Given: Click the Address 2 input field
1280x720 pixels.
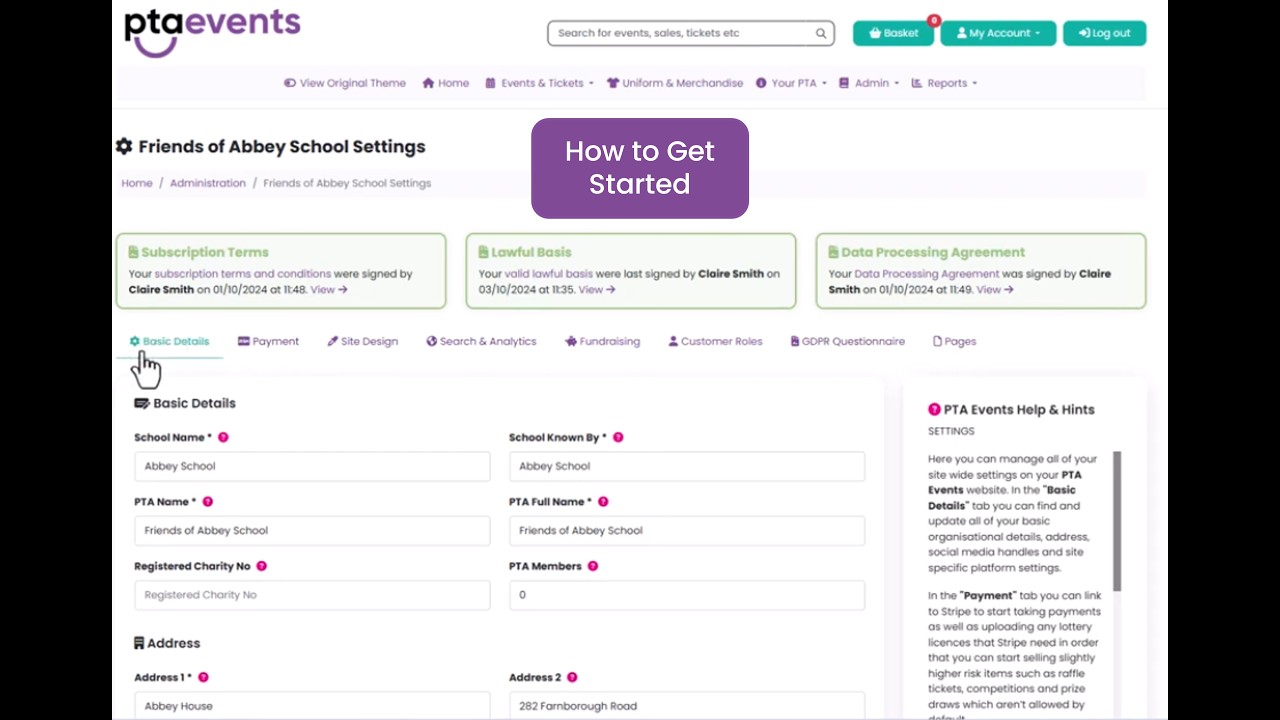Looking at the screenshot, I should tap(687, 705).
